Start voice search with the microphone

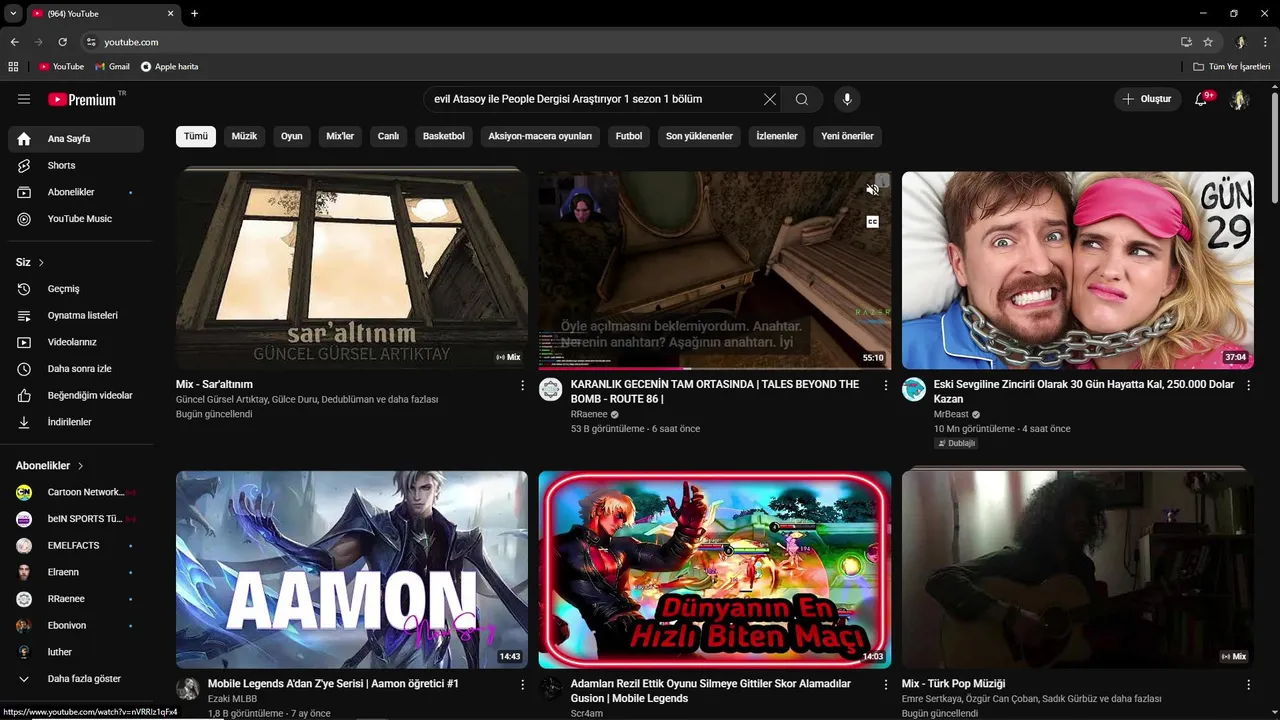coord(847,99)
